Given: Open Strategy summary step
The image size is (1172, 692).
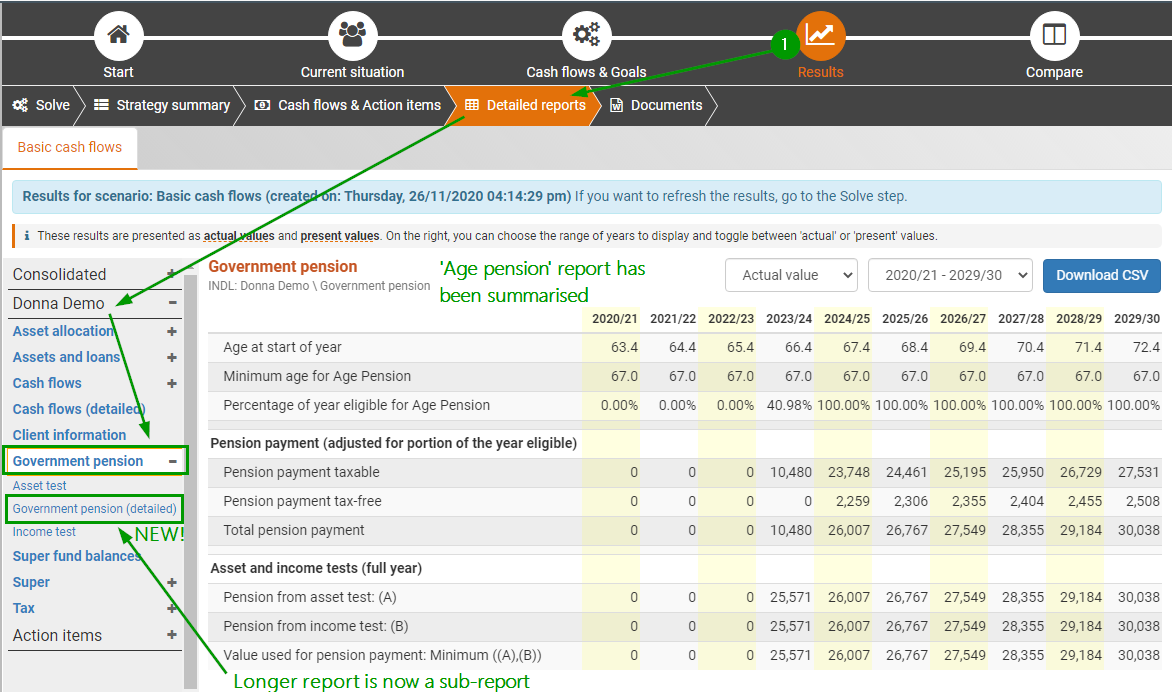Looking at the screenshot, I should [163, 105].
